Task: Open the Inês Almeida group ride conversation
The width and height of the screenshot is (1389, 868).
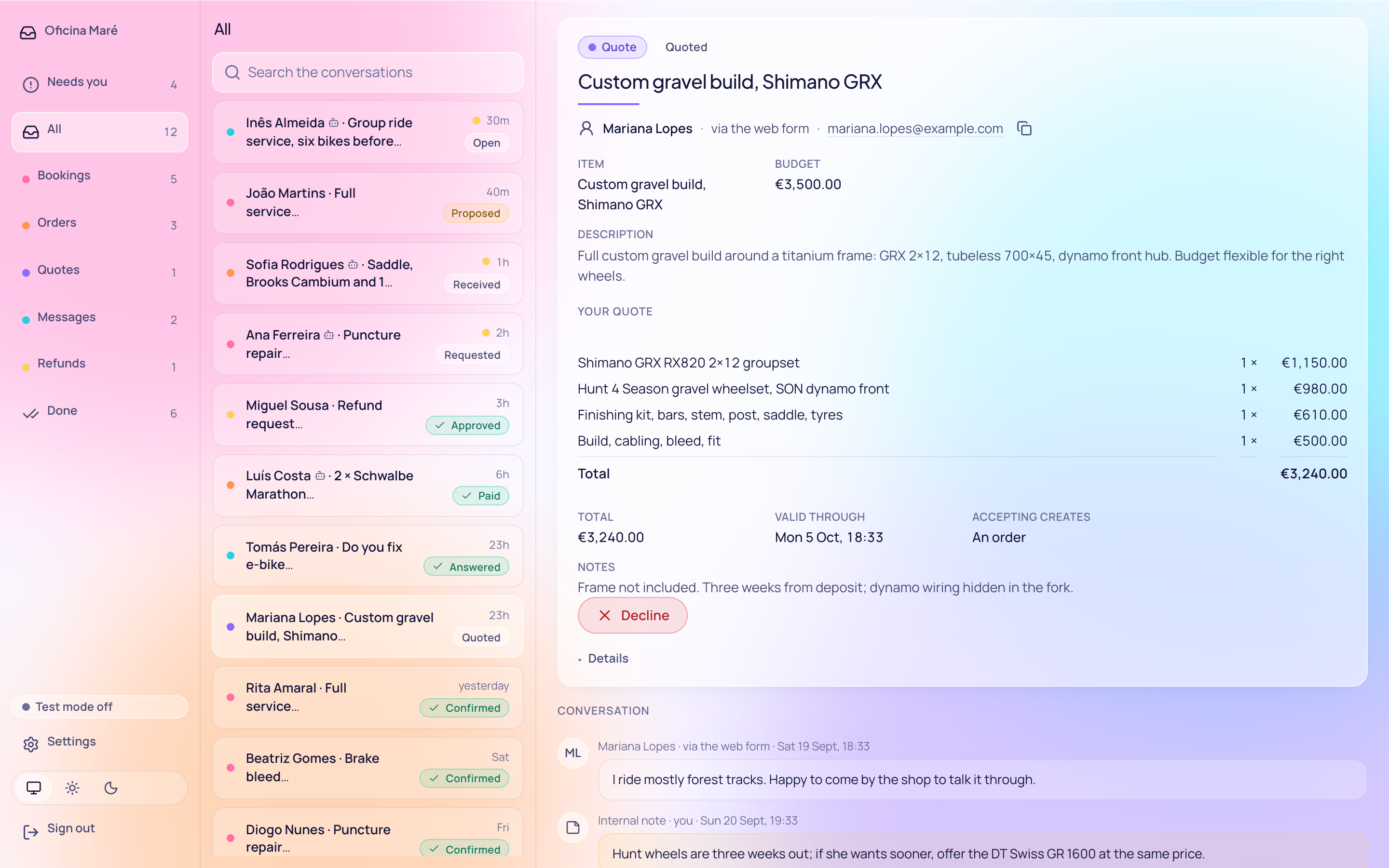Action: (368, 132)
